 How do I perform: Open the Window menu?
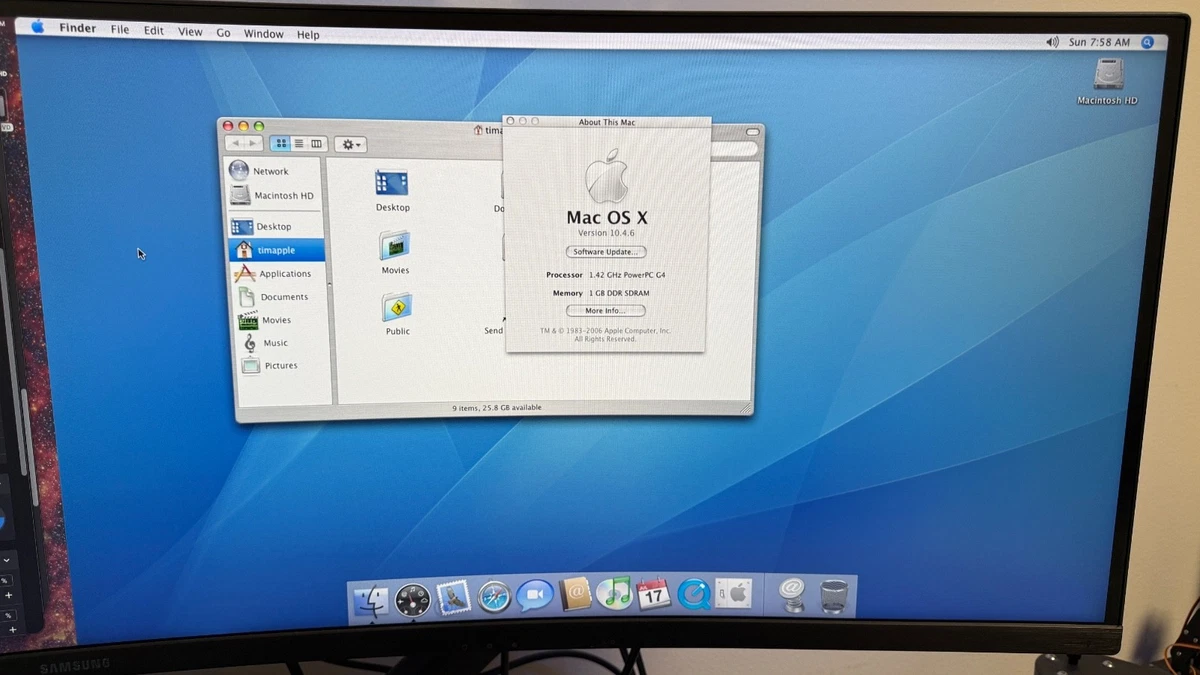pyautogui.click(x=264, y=34)
